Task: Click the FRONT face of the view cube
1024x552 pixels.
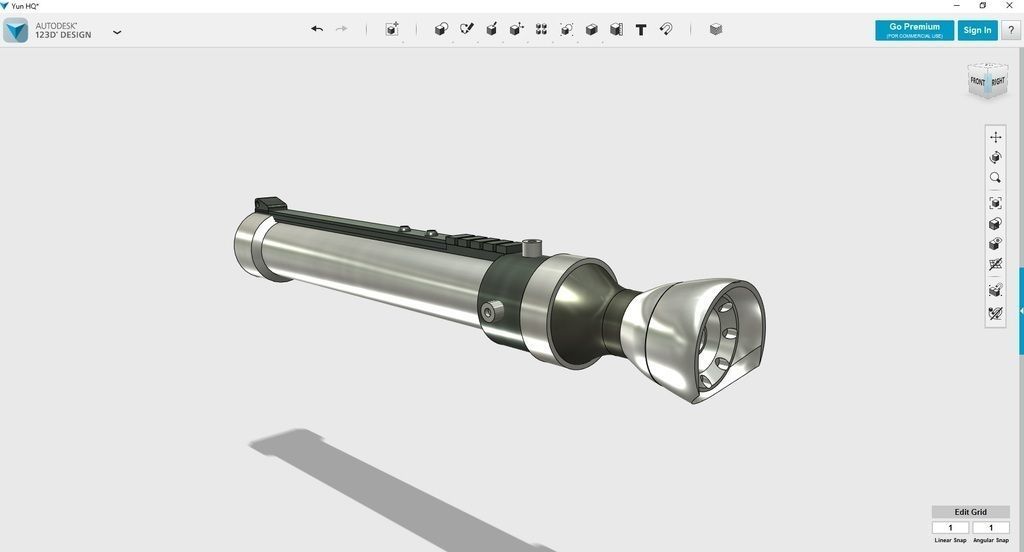Action: (978, 82)
